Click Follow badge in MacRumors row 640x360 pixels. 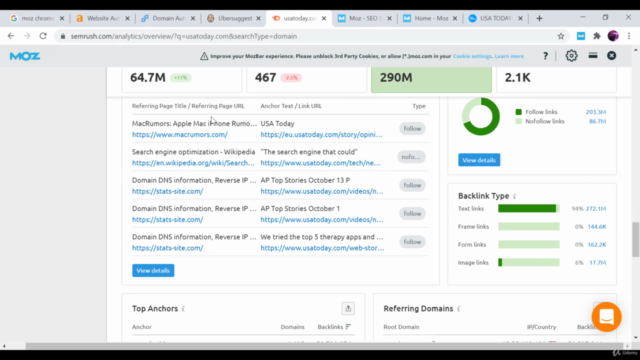[412, 129]
